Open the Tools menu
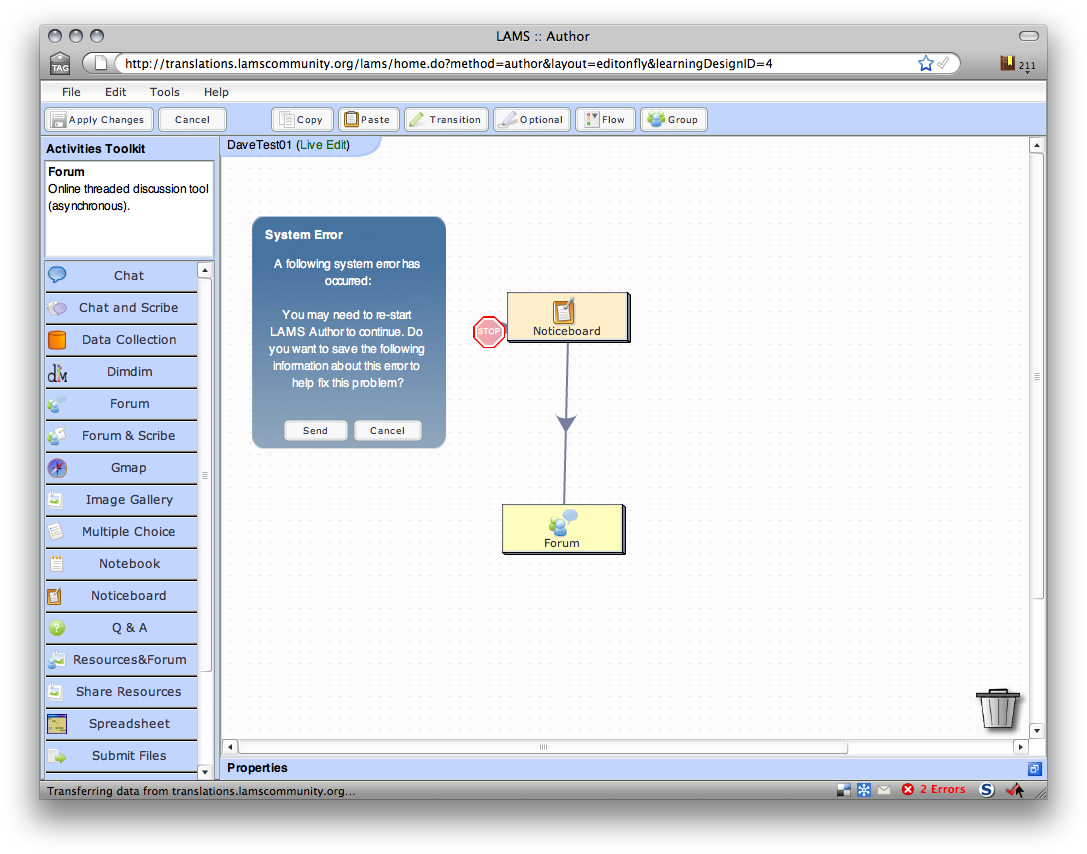This screenshot has height=854, width=1087. coord(165,92)
